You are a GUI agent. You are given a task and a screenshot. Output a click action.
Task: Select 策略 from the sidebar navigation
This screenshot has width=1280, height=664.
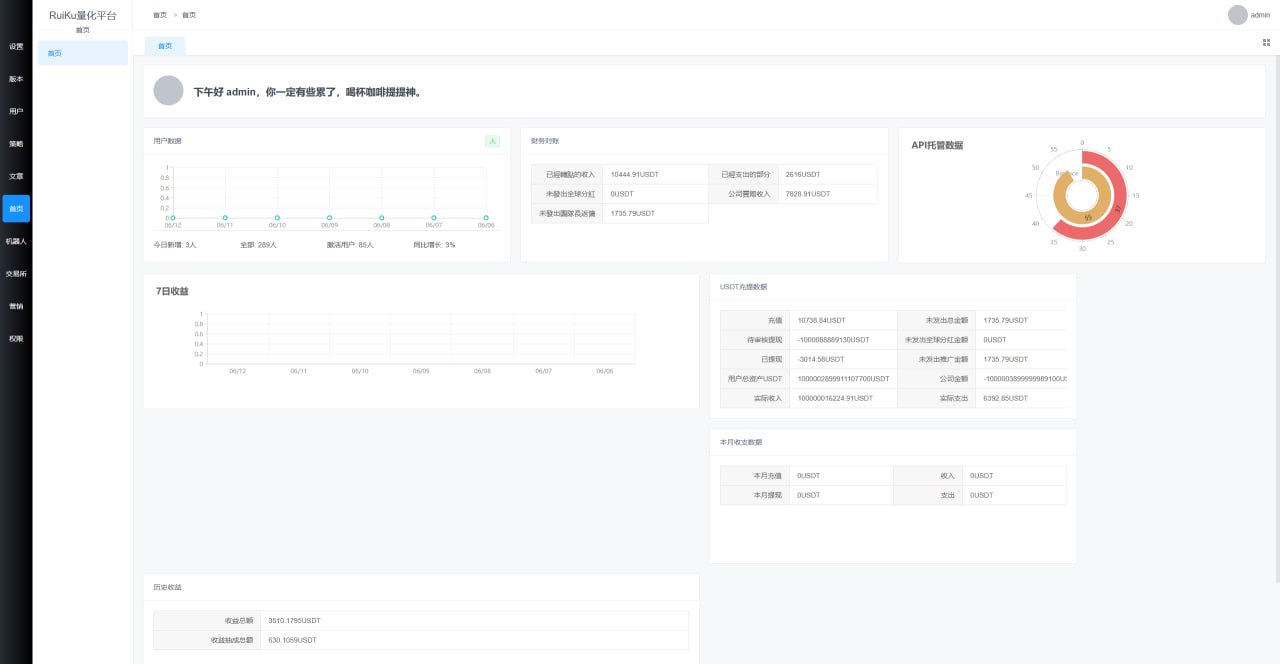click(x=16, y=144)
